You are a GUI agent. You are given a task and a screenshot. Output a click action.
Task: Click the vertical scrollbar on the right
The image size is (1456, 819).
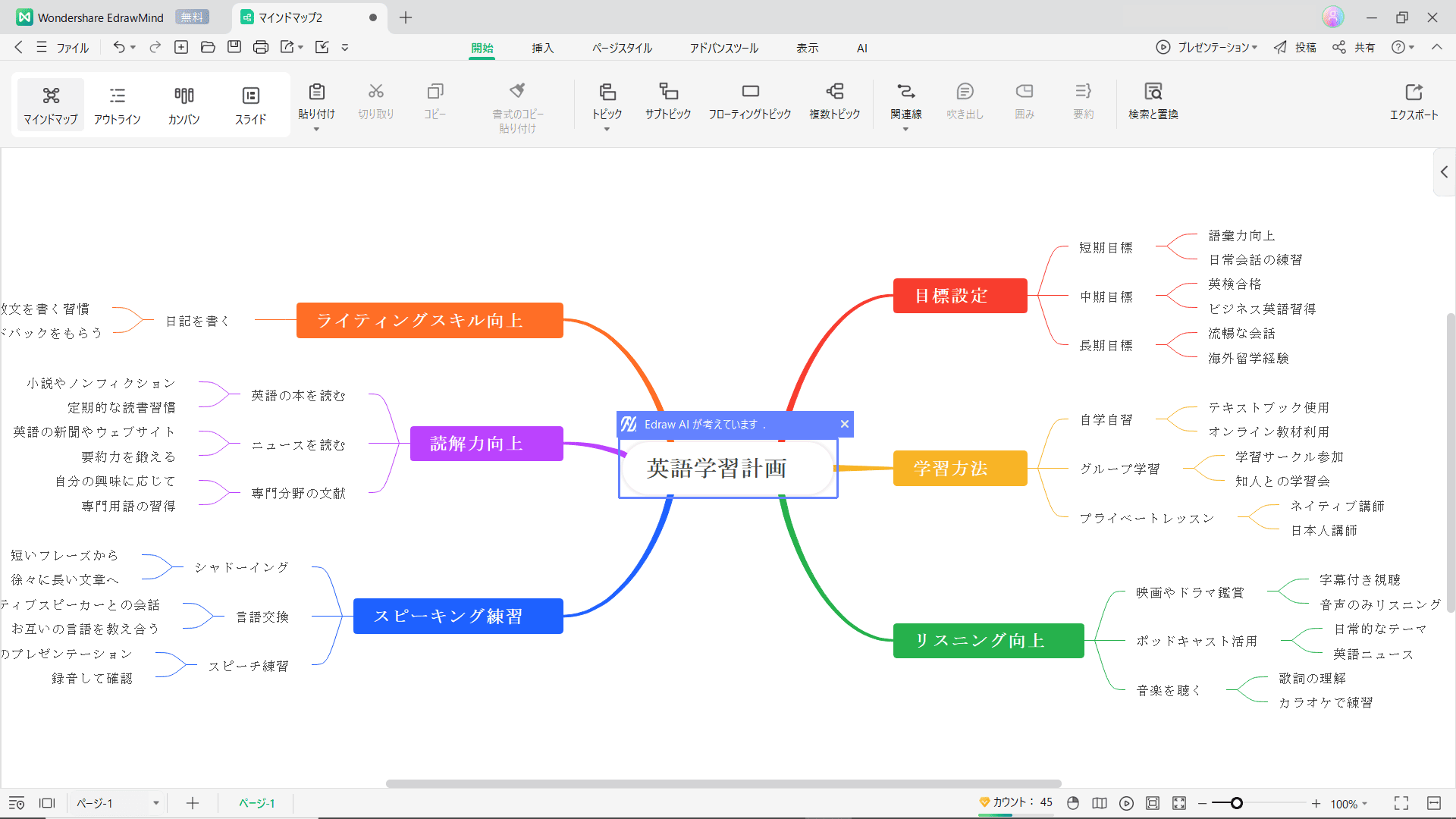tap(1451, 463)
